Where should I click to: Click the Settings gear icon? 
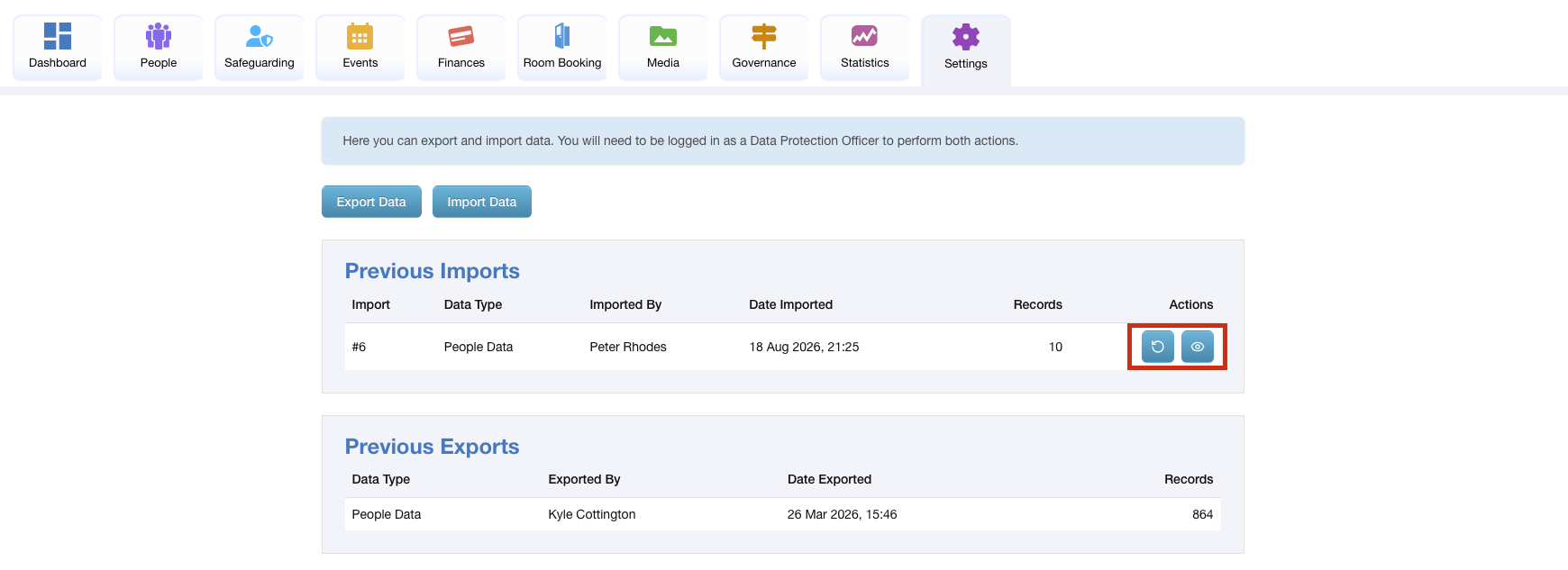tap(966, 37)
